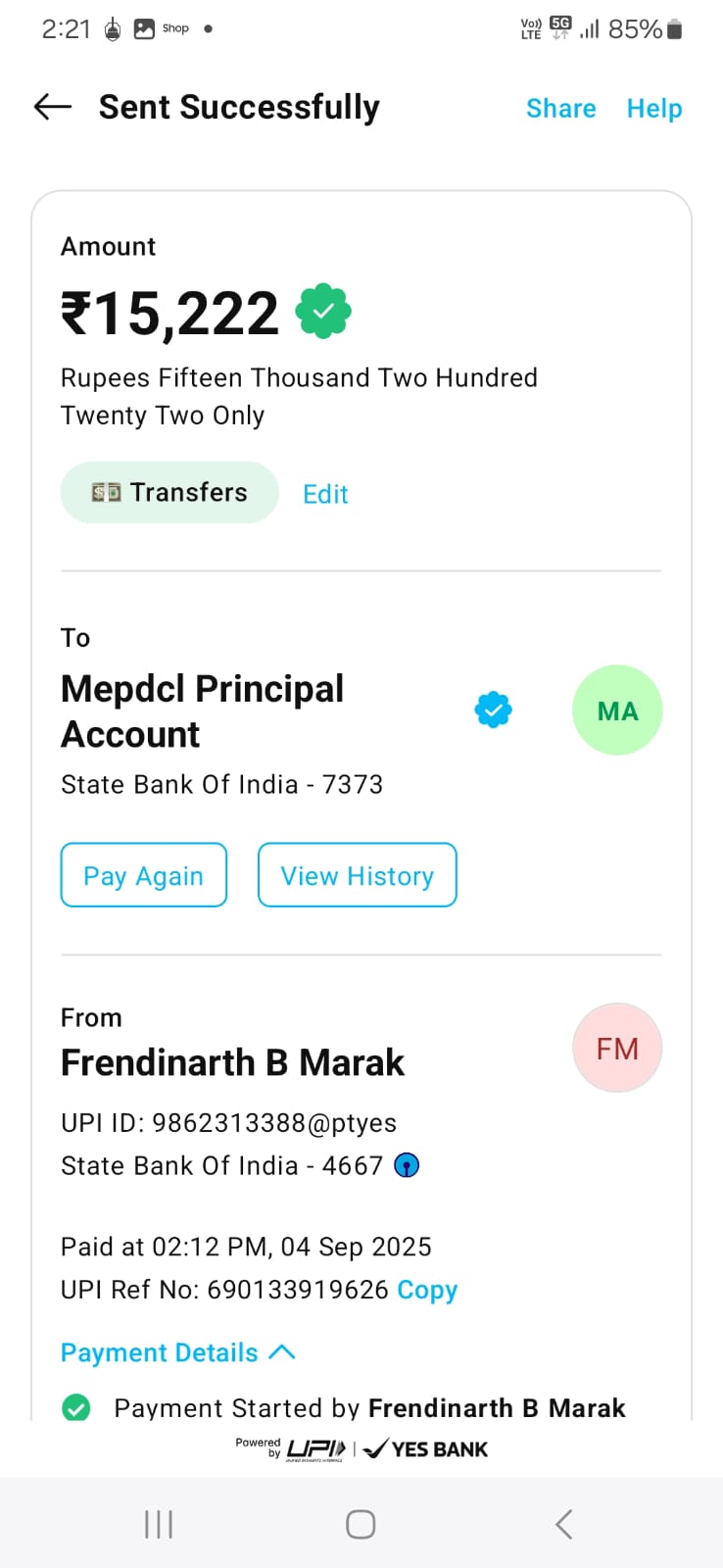This screenshot has height=1568, width=723.
Task: Tap the UPI logo at bottom
Action: 315,1448
